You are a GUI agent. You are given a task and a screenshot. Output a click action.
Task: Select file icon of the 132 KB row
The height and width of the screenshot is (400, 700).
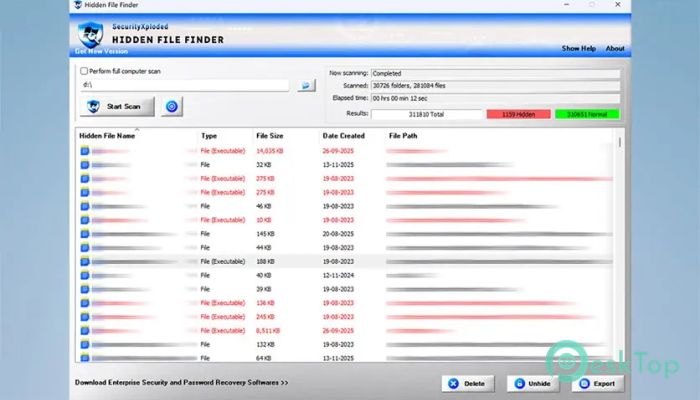click(85, 345)
